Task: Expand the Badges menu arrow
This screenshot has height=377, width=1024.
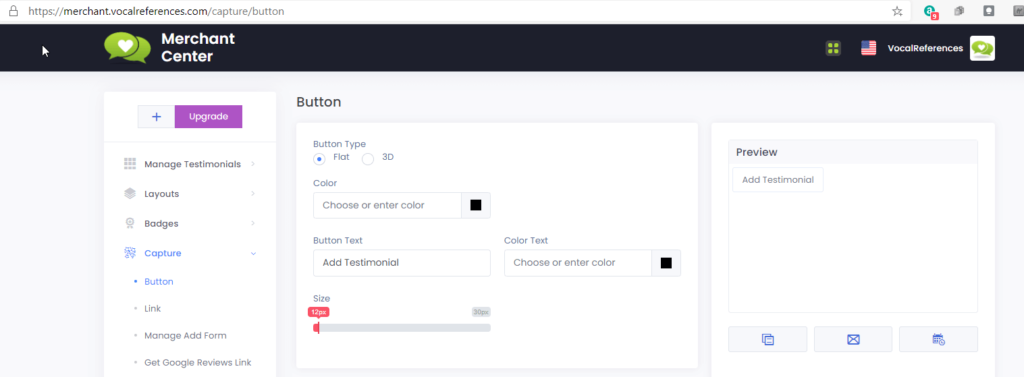Action: (x=253, y=223)
